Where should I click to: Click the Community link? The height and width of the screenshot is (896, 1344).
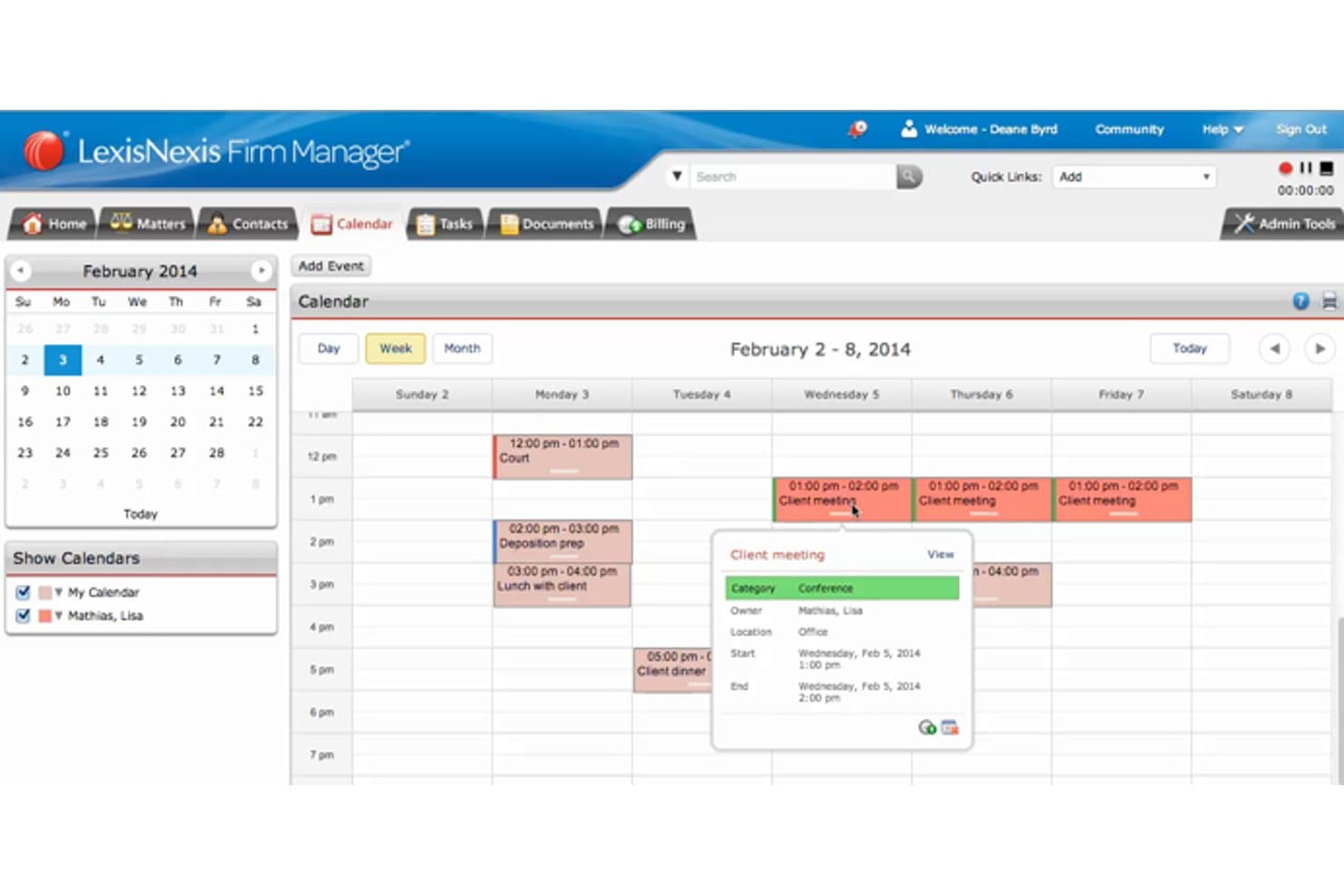click(1129, 129)
